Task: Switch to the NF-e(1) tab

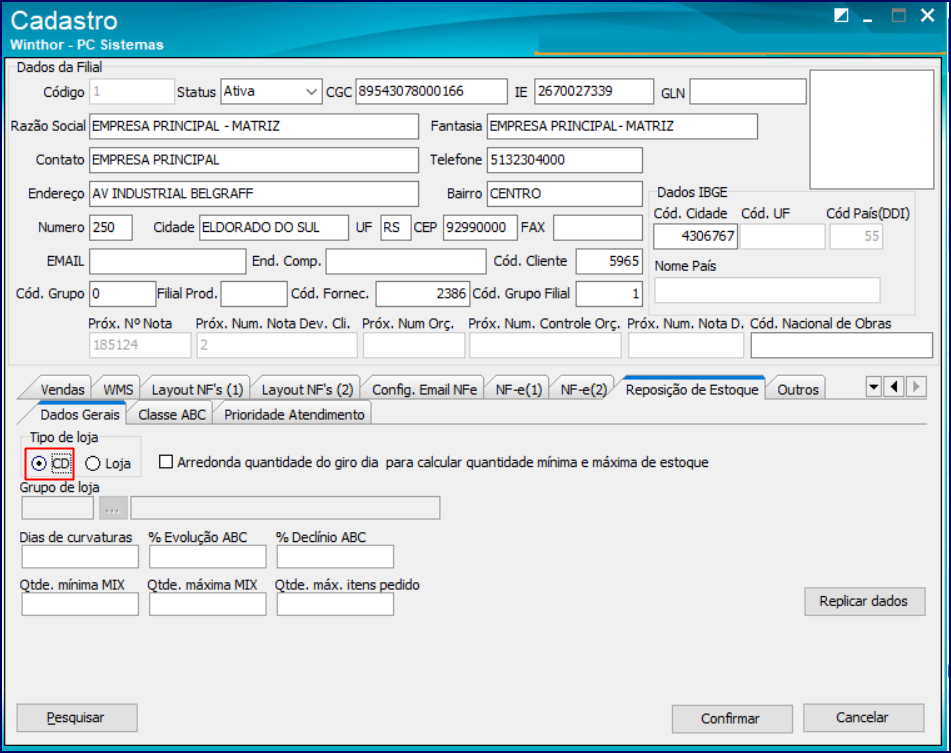Action: [x=519, y=389]
